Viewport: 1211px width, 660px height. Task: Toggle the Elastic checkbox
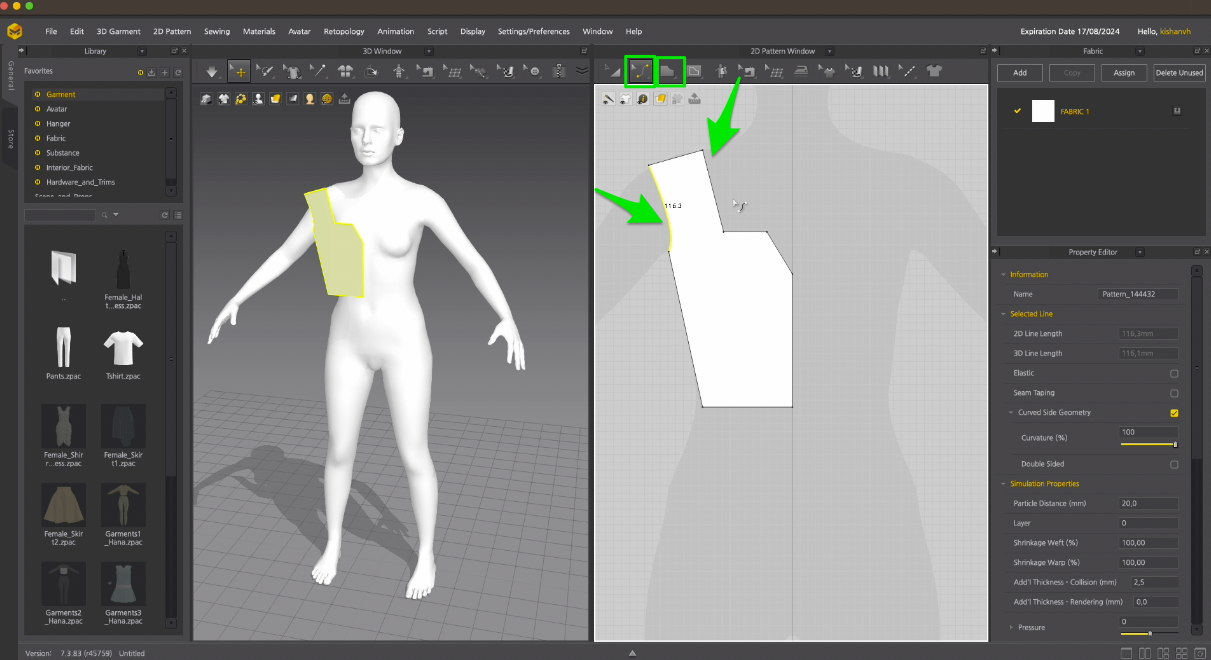point(1174,373)
